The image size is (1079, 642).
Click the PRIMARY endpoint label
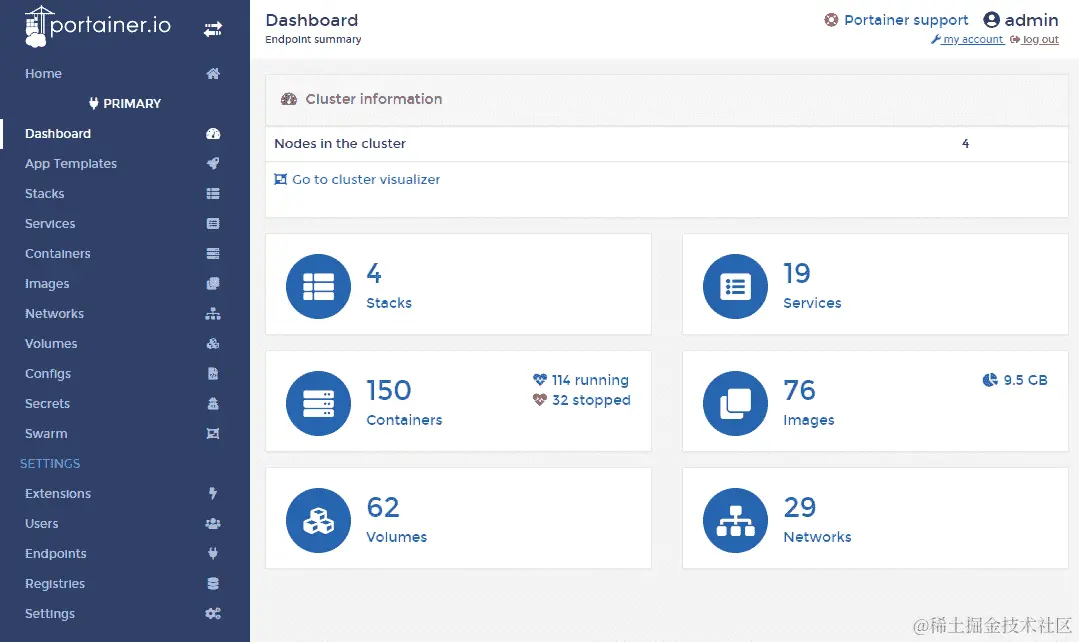pos(125,103)
